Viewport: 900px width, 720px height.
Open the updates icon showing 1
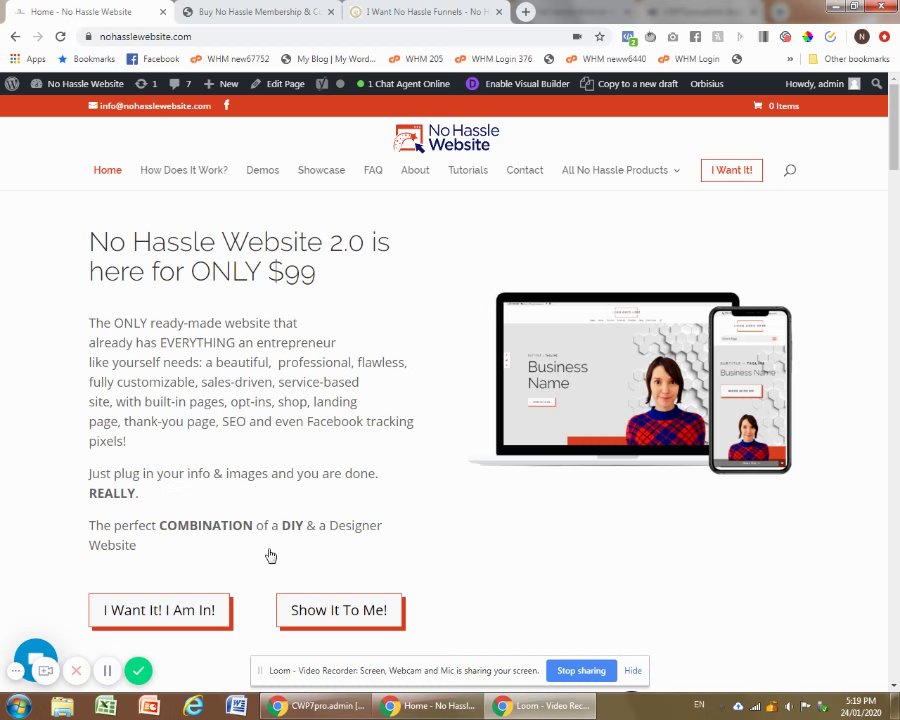click(x=146, y=84)
